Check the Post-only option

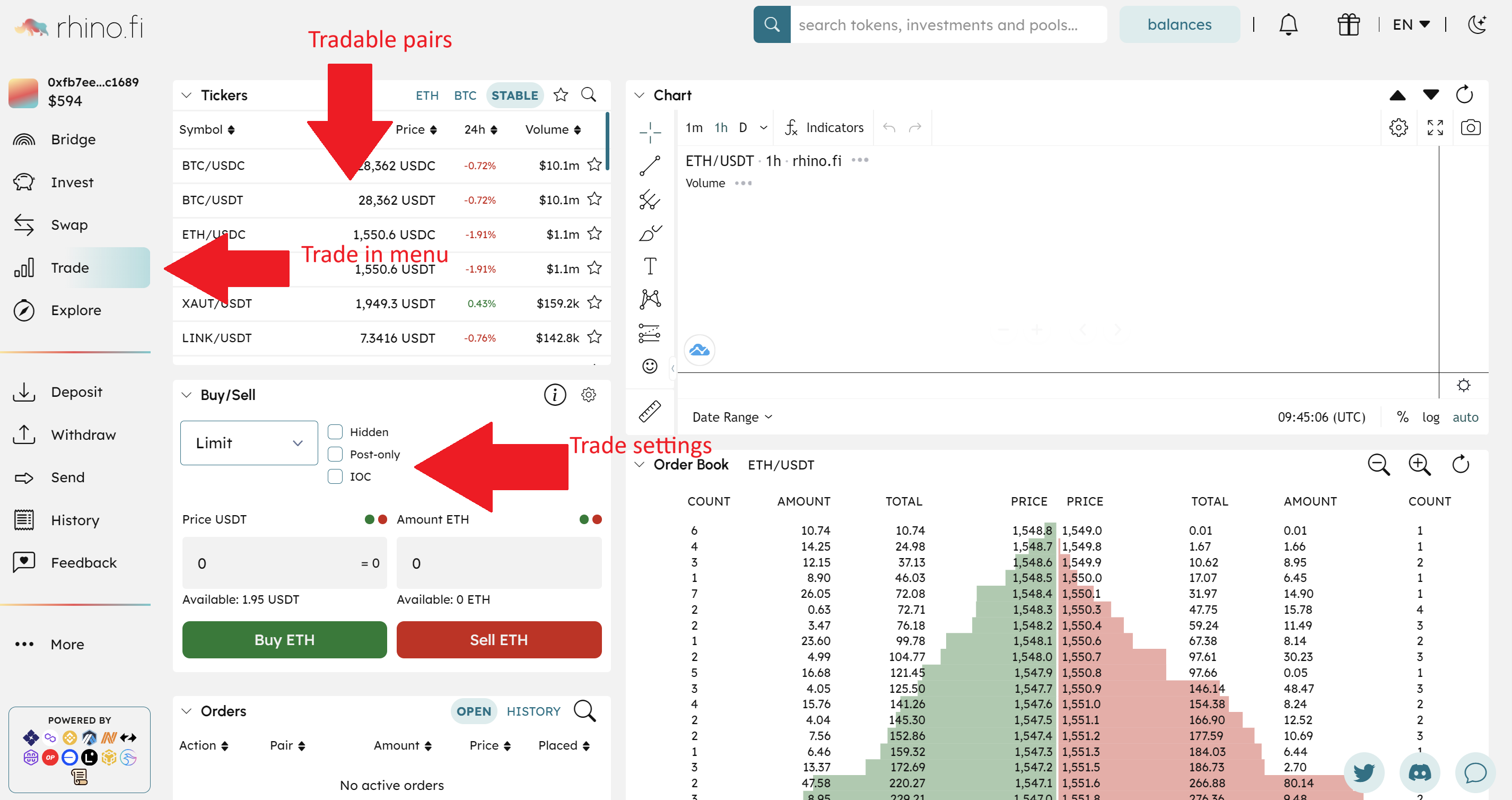[x=335, y=454]
